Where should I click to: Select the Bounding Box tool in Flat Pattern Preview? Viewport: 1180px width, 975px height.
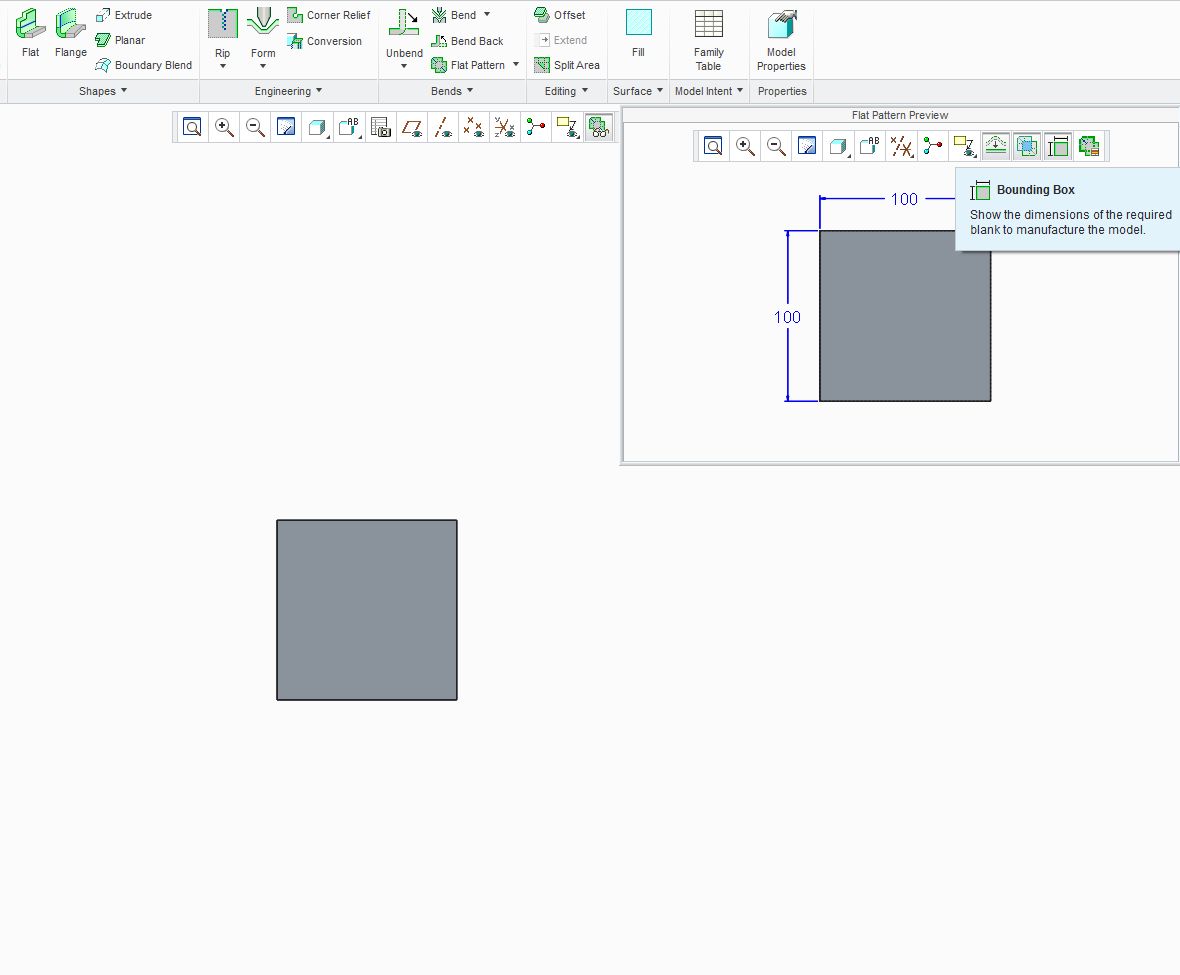point(1057,146)
